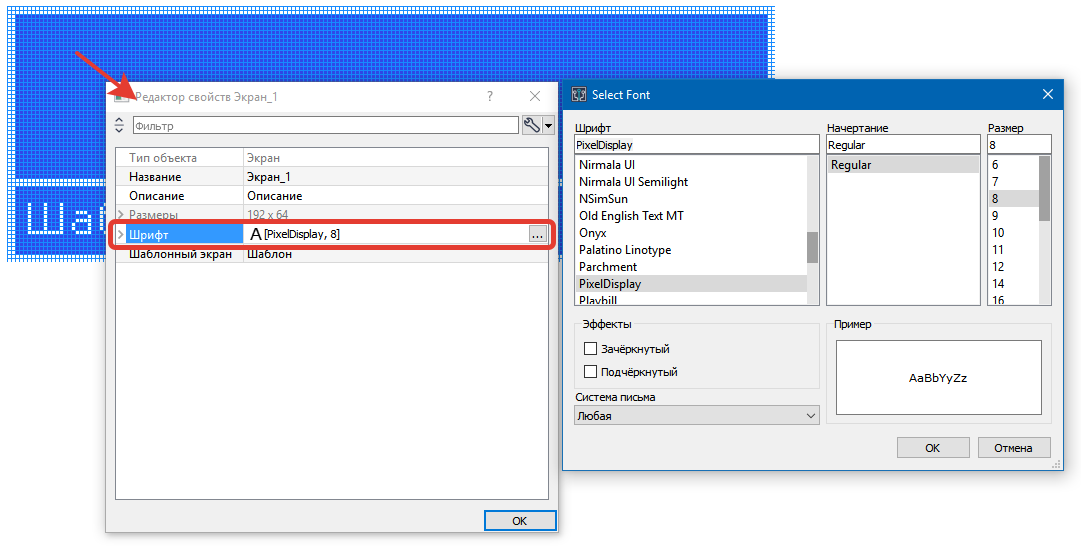The height and width of the screenshot is (549, 1081).
Task: Open font picker with the ellipsis button
Action: (x=538, y=234)
